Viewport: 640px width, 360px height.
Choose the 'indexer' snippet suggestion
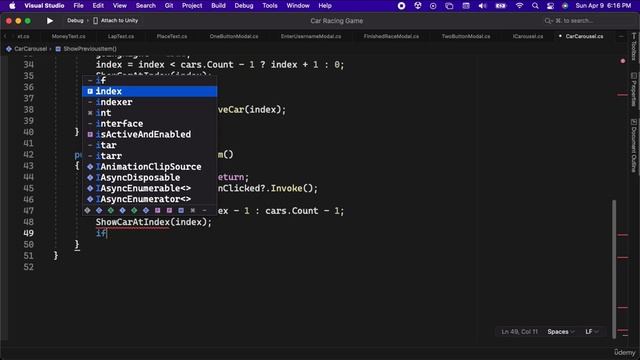click(150, 102)
